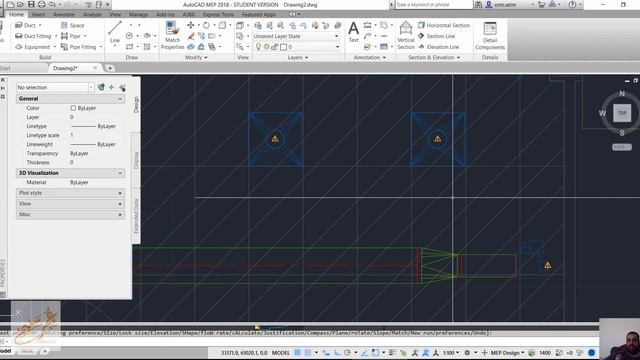Create a Vertical Section

coord(406,36)
